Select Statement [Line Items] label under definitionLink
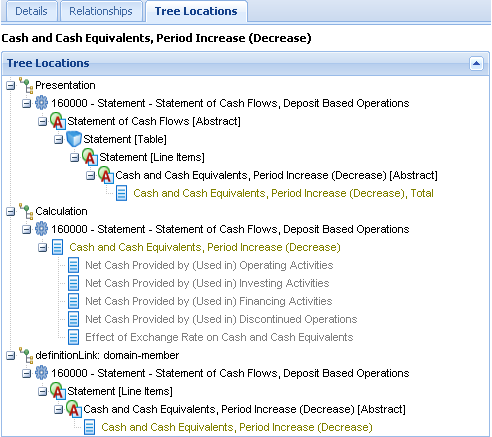492x437 pixels. point(120,391)
